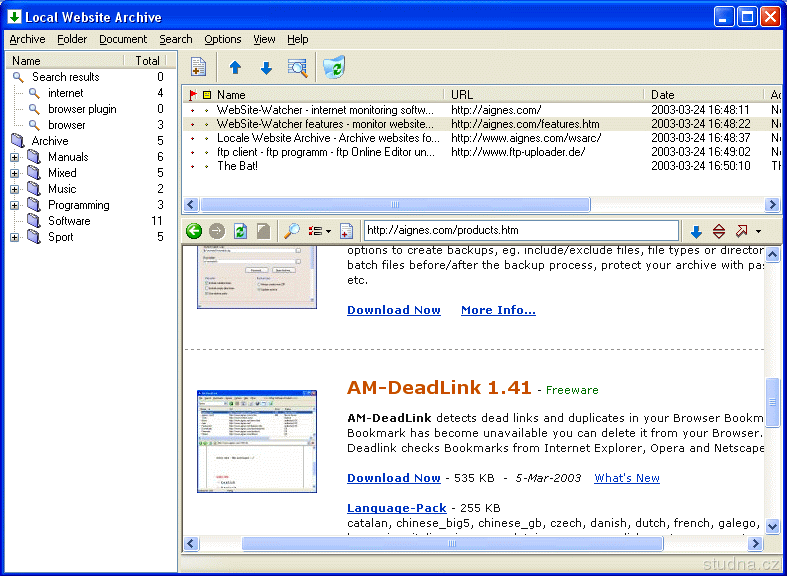Click the red arrow icon right of URL
This screenshot has width=787, height=576.
click(x=741, y=231)
